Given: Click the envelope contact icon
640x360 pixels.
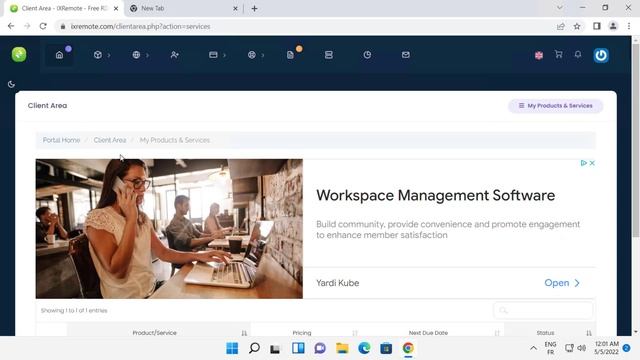Looking at the screenshot, I should pos(405,55).
